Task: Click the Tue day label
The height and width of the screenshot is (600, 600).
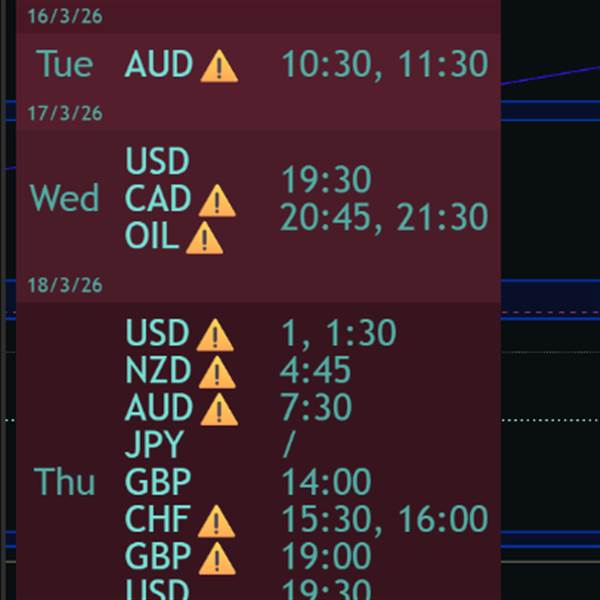Action: (x=65, y=64)
